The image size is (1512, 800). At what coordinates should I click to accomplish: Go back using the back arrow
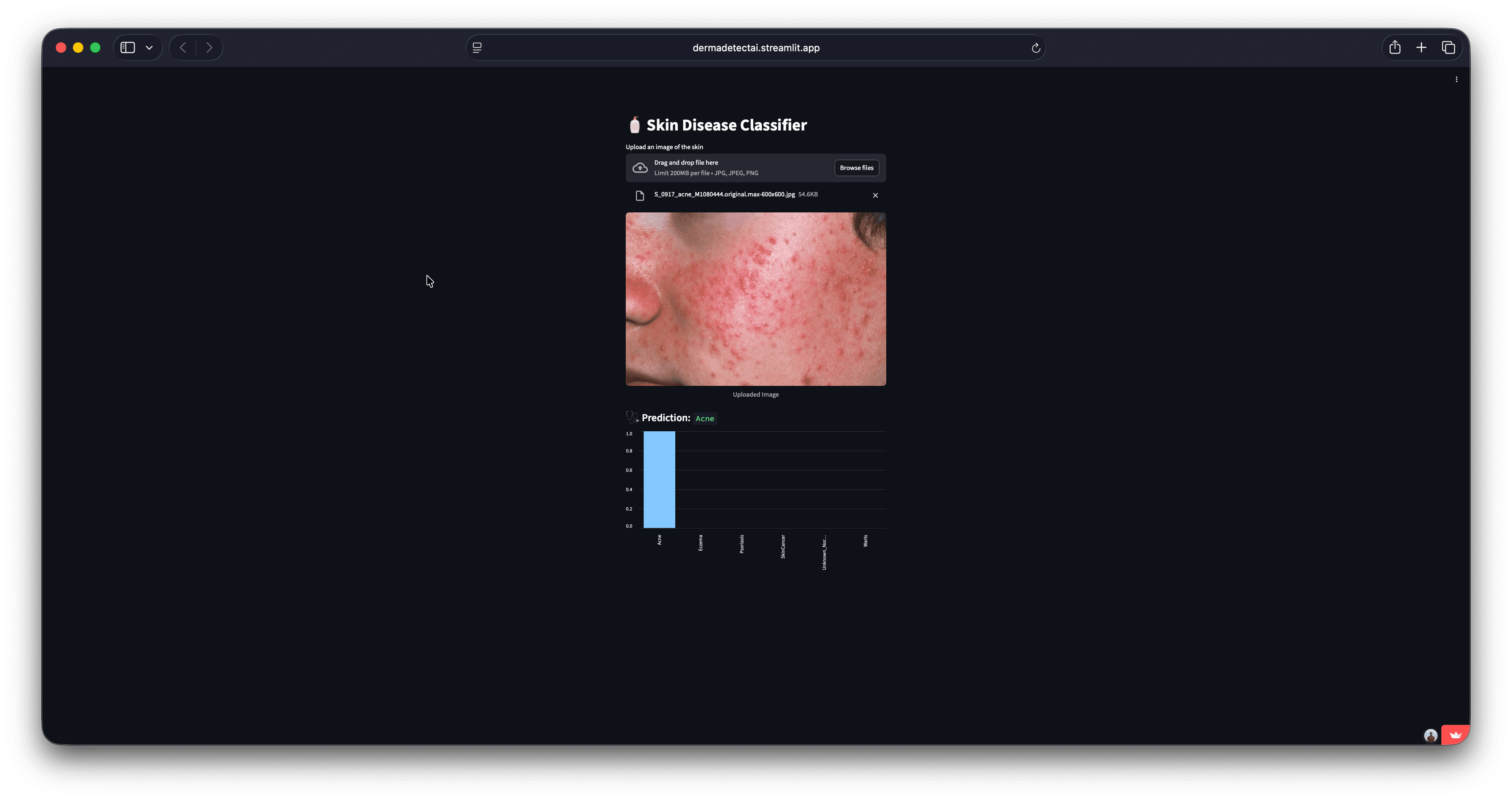point(183,48)
